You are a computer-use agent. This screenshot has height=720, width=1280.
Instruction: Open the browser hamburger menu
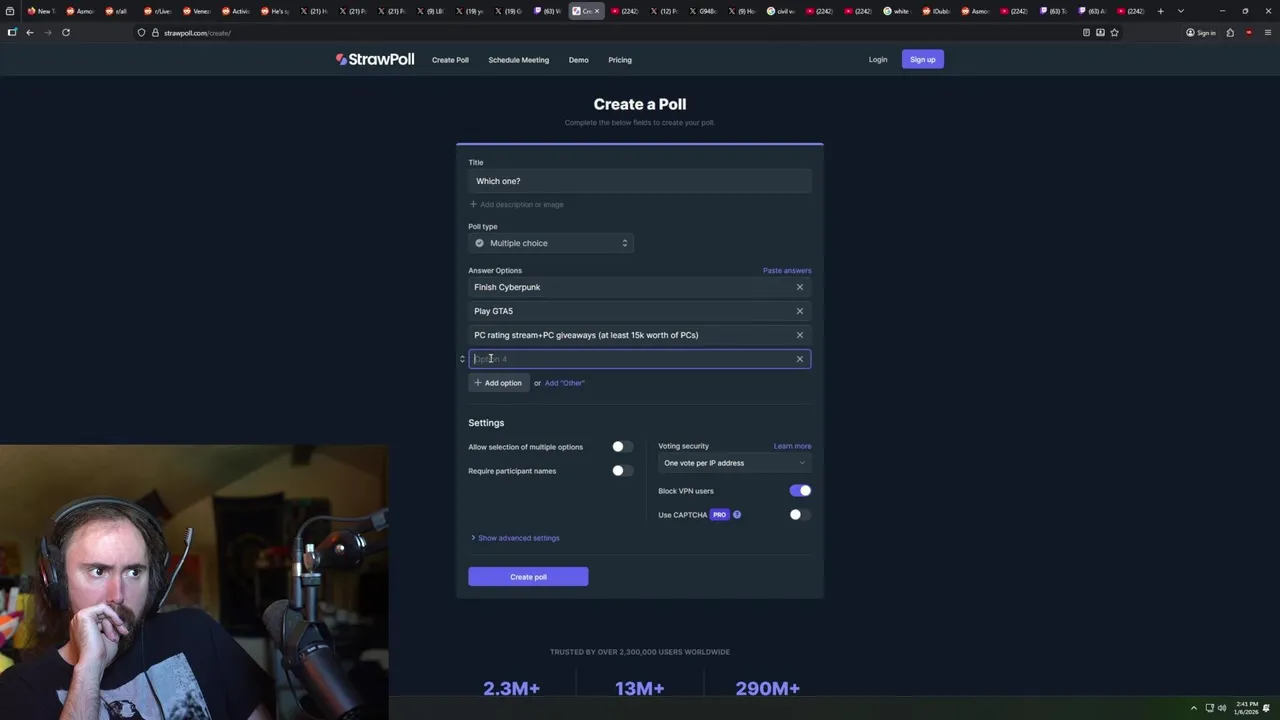point(1267,32)
